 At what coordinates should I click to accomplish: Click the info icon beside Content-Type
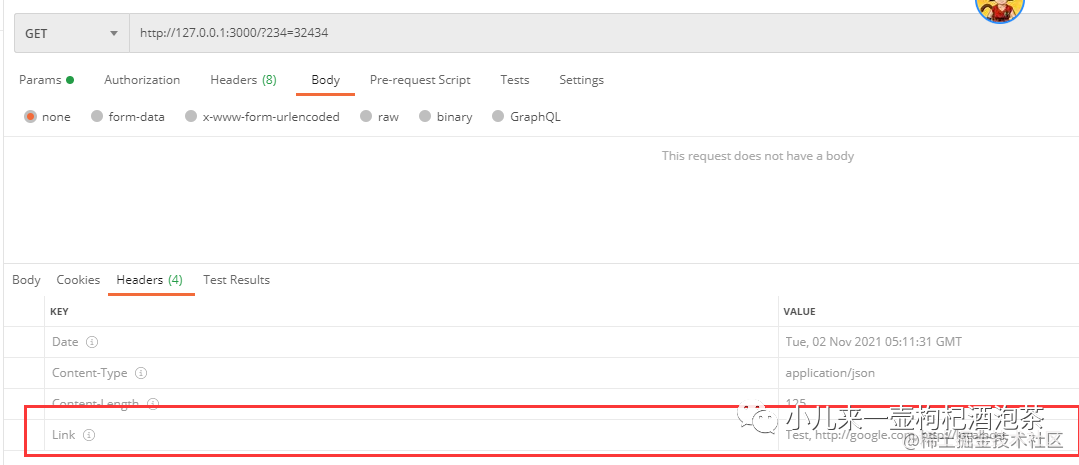[141, 373]
